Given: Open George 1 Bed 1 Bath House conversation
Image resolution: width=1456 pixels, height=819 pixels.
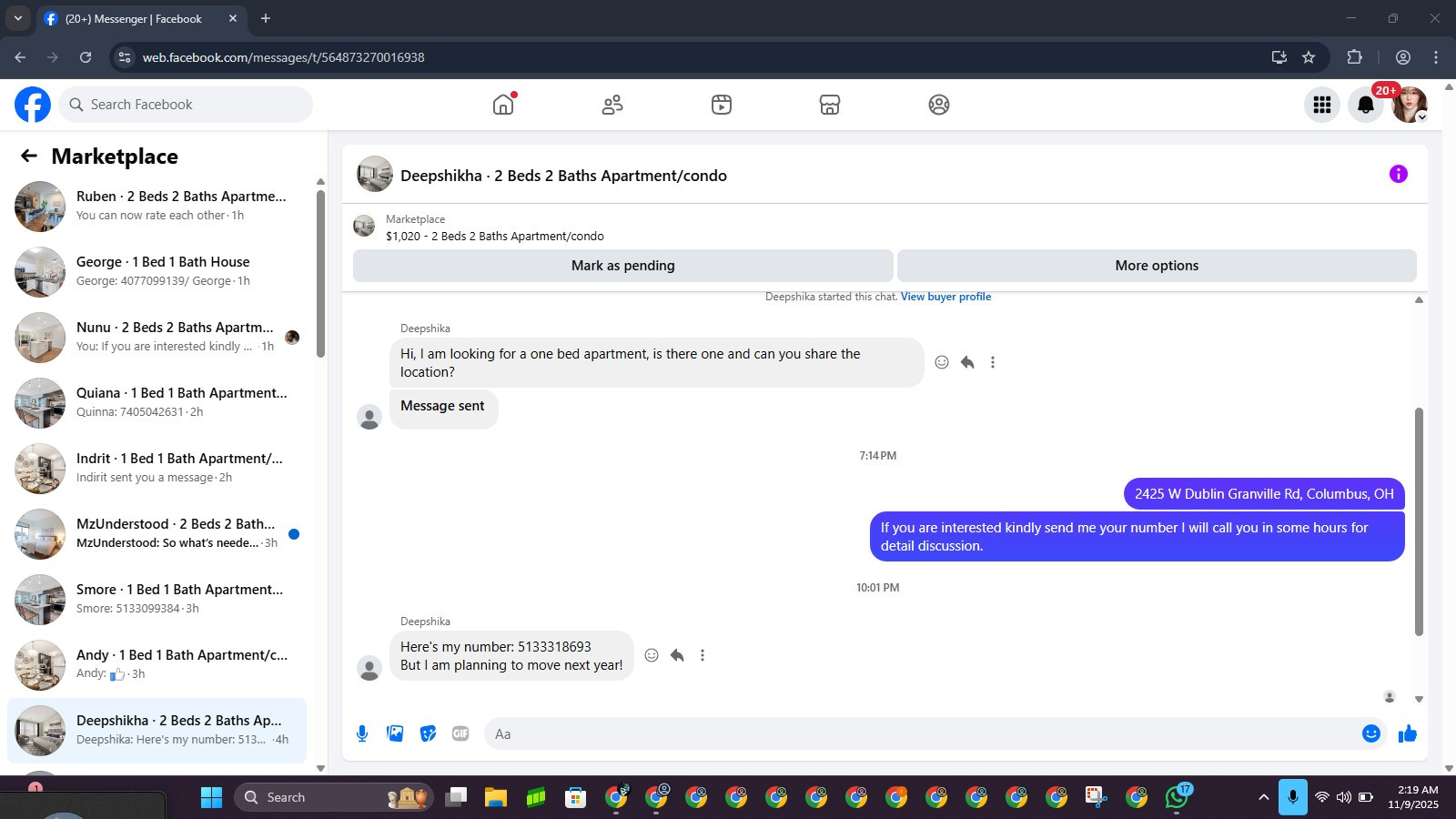Looking at the screenshot, I should 157,272.
